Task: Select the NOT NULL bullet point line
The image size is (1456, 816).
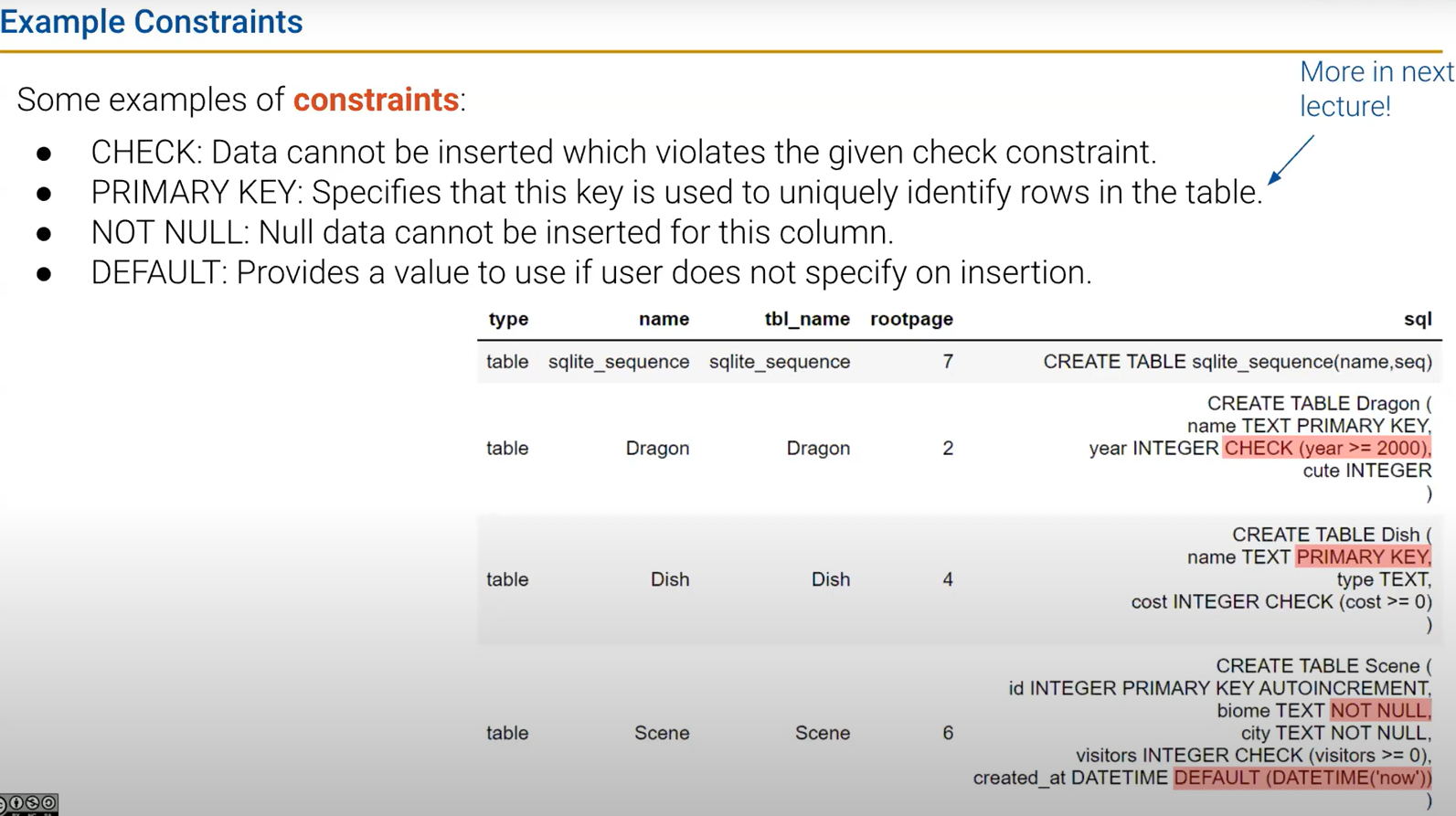Action: click(x=492, y=232)
